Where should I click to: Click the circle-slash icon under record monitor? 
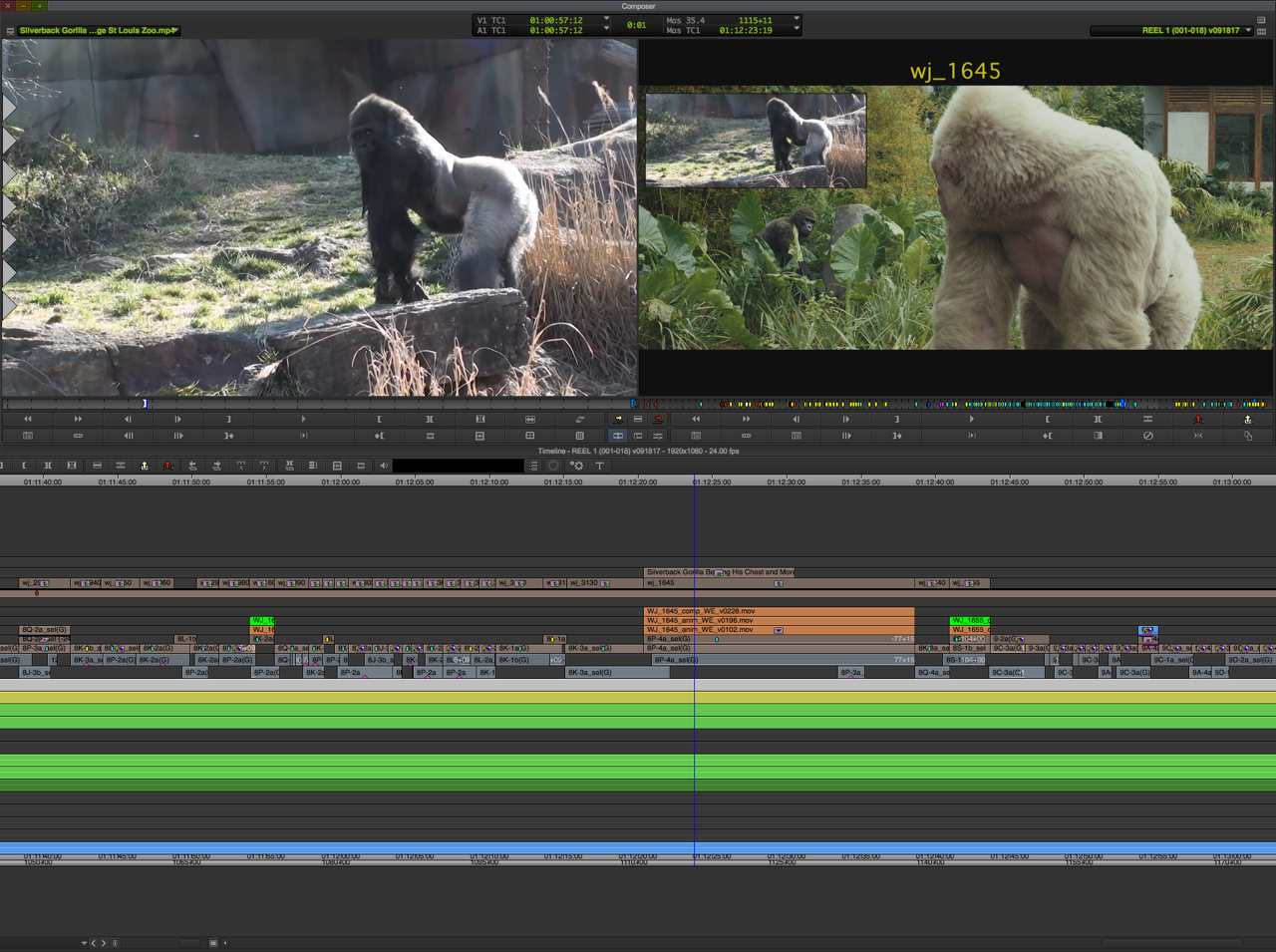1148,436
